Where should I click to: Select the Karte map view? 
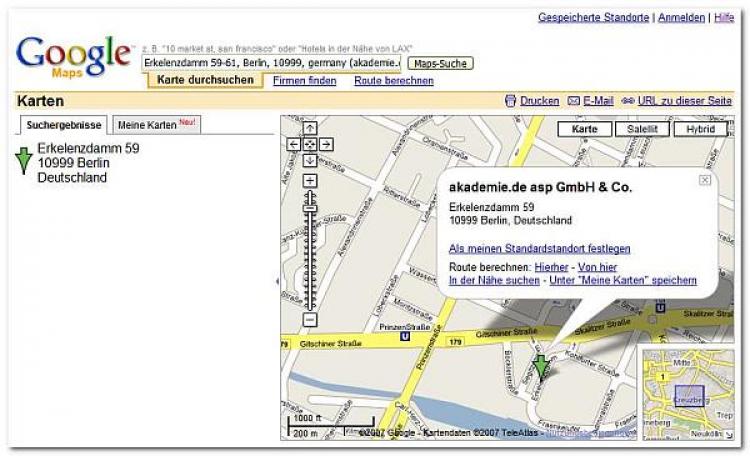pyautogui.click(x=584, y=129)
